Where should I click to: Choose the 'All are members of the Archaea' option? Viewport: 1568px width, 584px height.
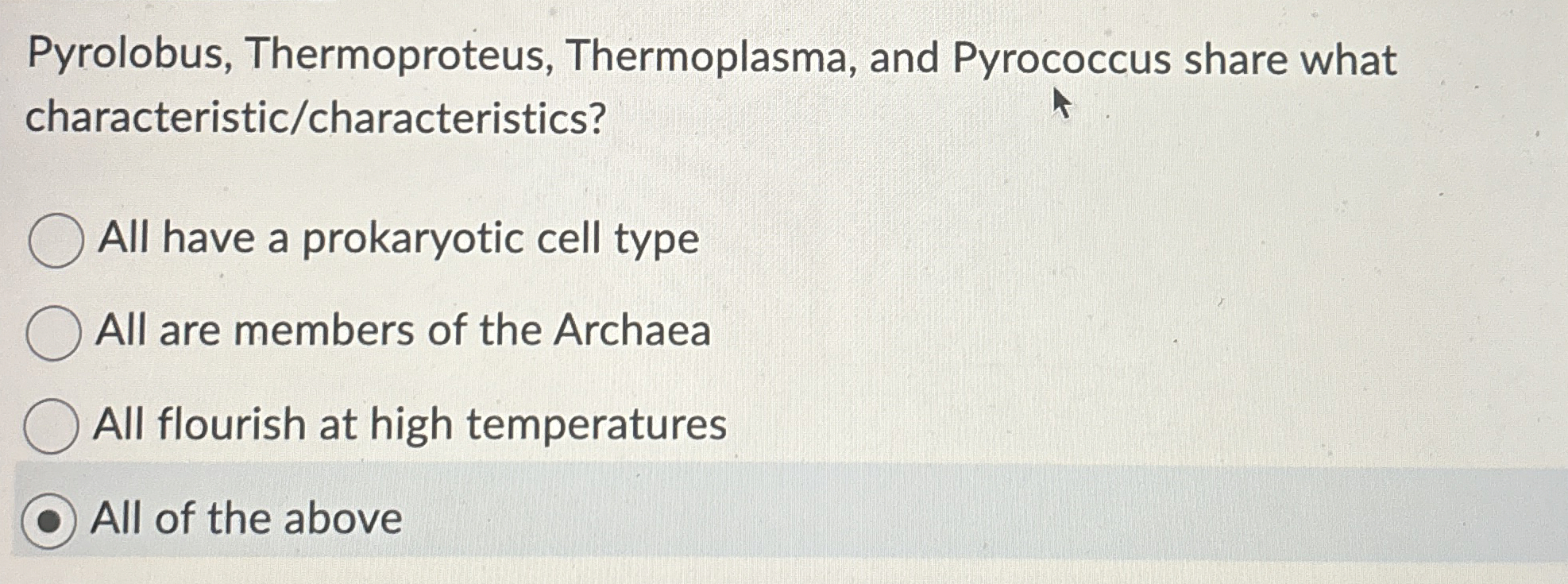53,334
